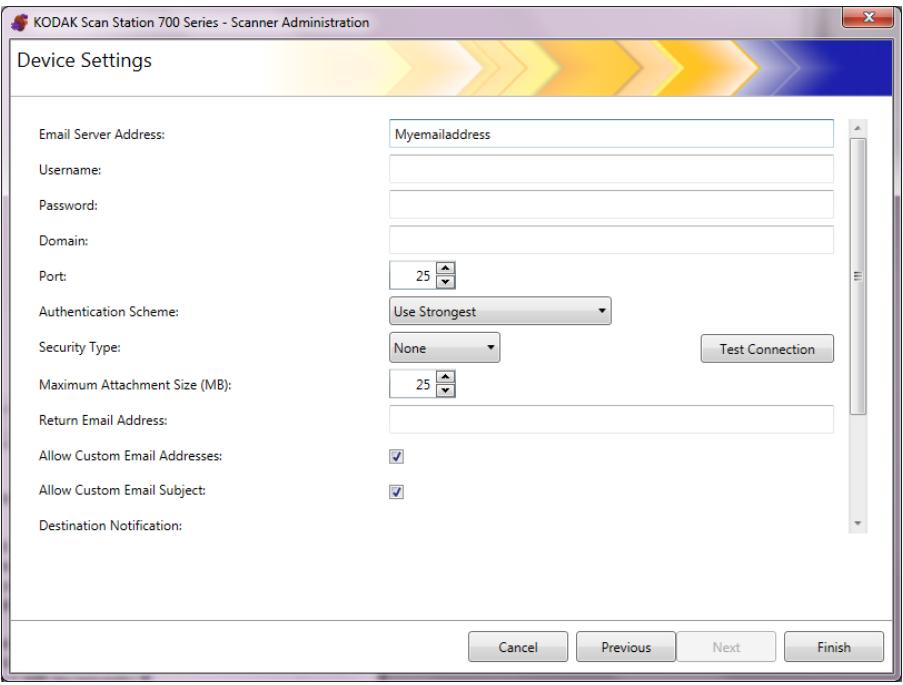
Task: Click the Cancel button
Action: click(518, 647)
